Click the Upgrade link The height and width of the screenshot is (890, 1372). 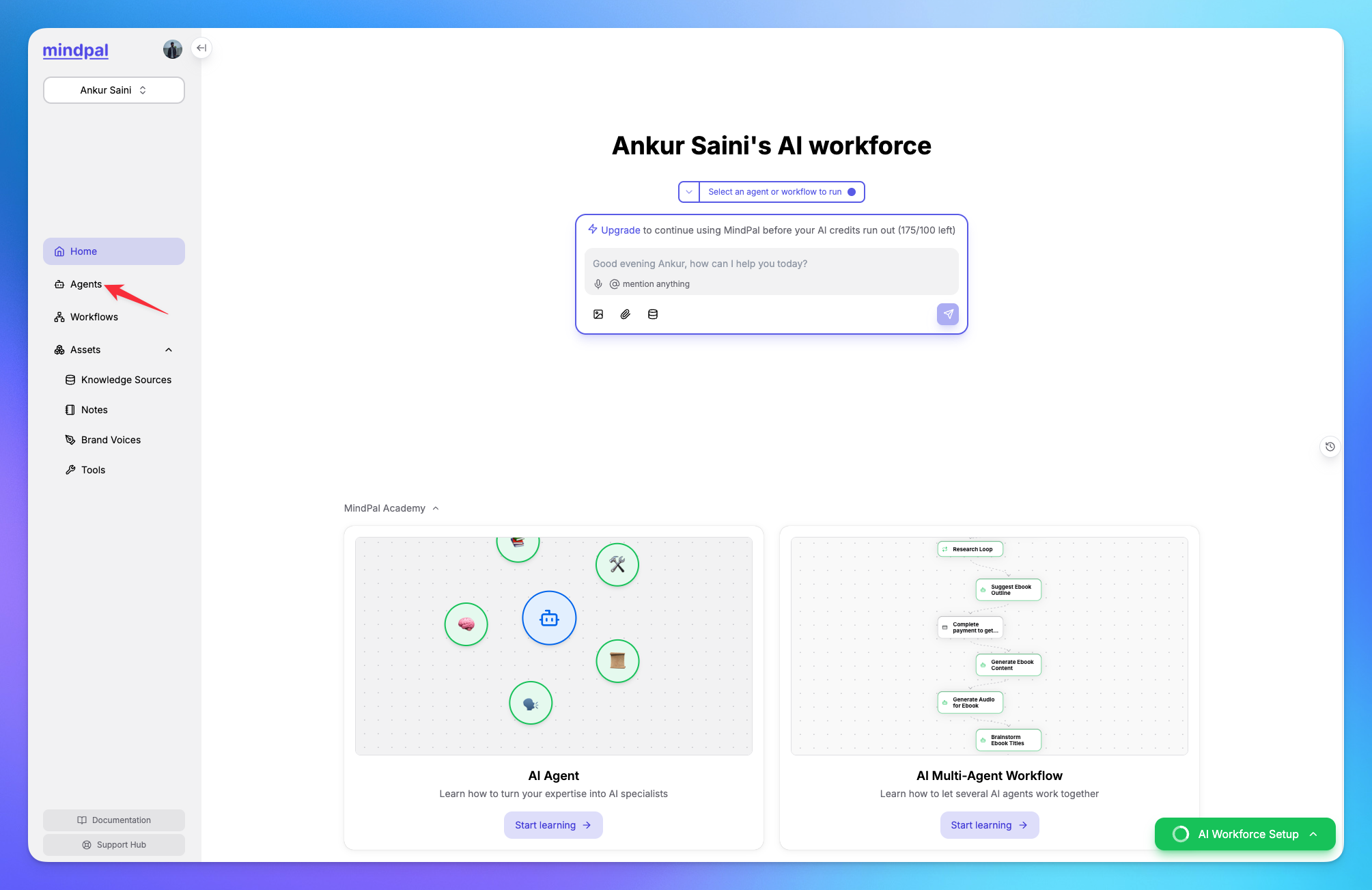tap(619, 230)
